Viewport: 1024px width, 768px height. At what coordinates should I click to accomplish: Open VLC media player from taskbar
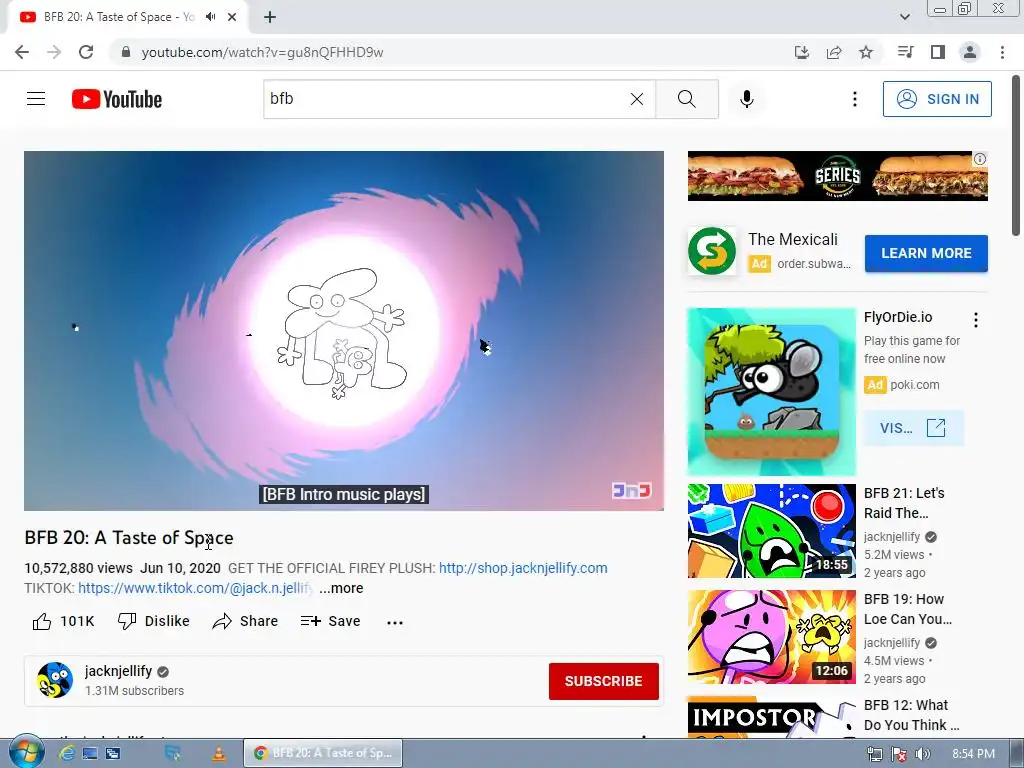(x=218, y=754)
